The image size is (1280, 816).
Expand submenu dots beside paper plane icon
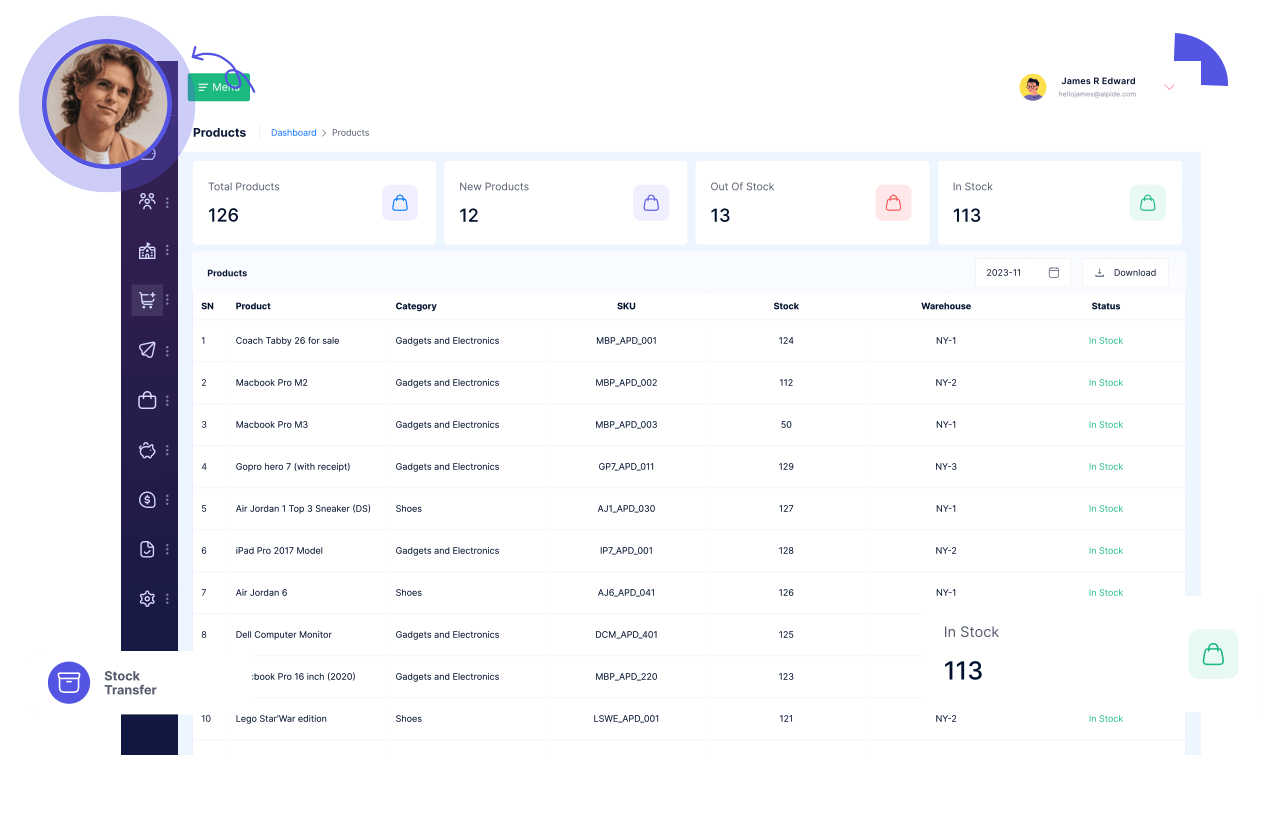point(167,351)
